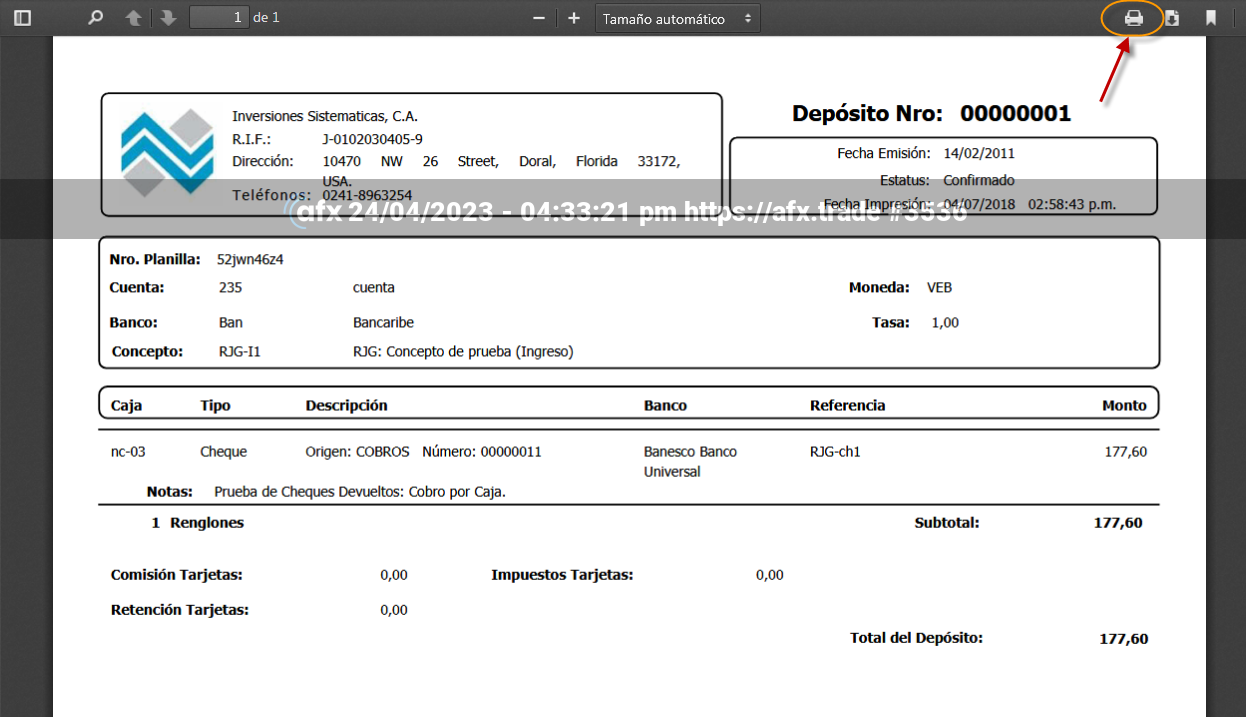The height and width of the screenshot is (717, 1246).
Task: Click the page number input field
Action: 219,18
